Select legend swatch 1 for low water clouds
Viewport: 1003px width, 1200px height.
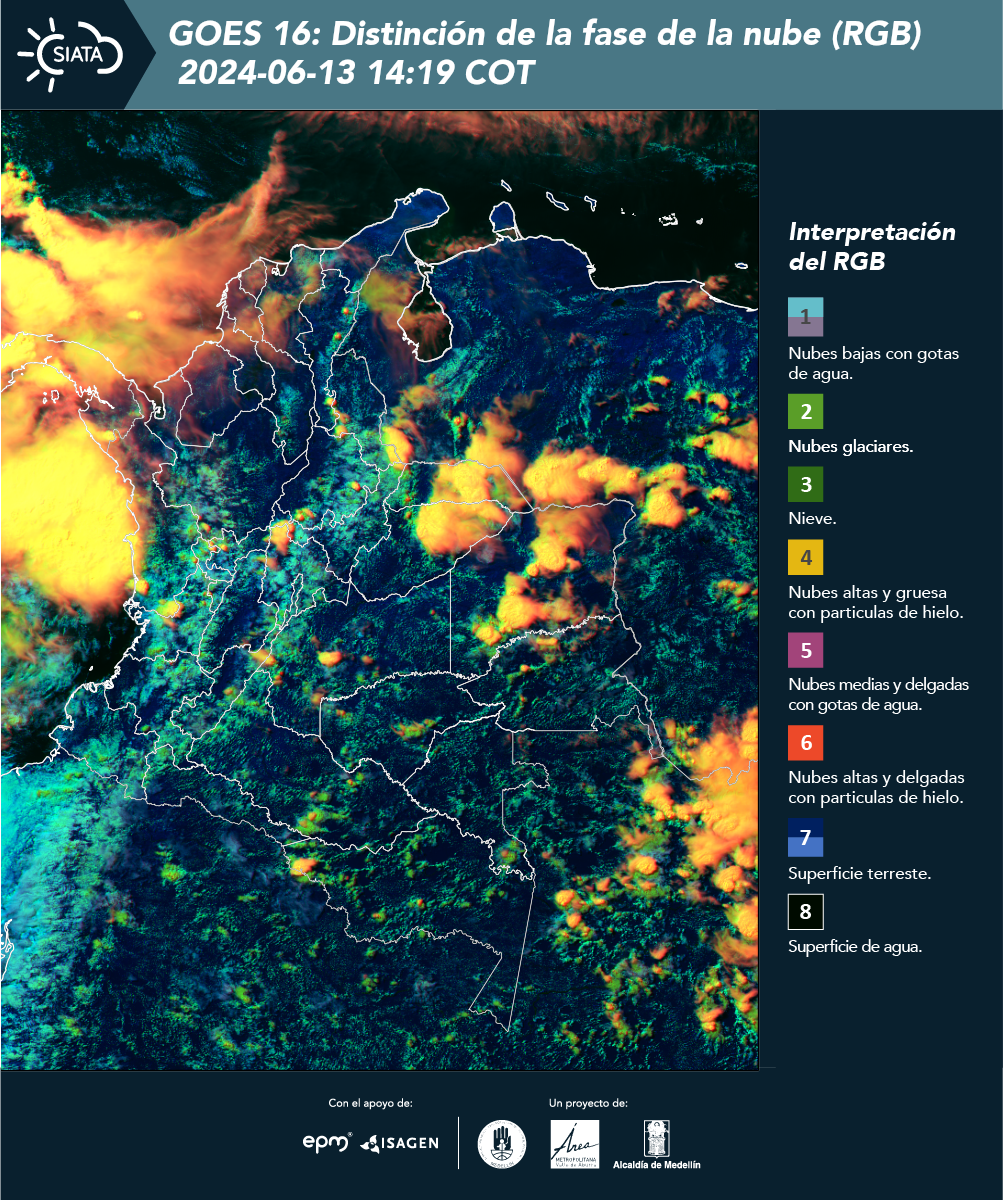805,317
